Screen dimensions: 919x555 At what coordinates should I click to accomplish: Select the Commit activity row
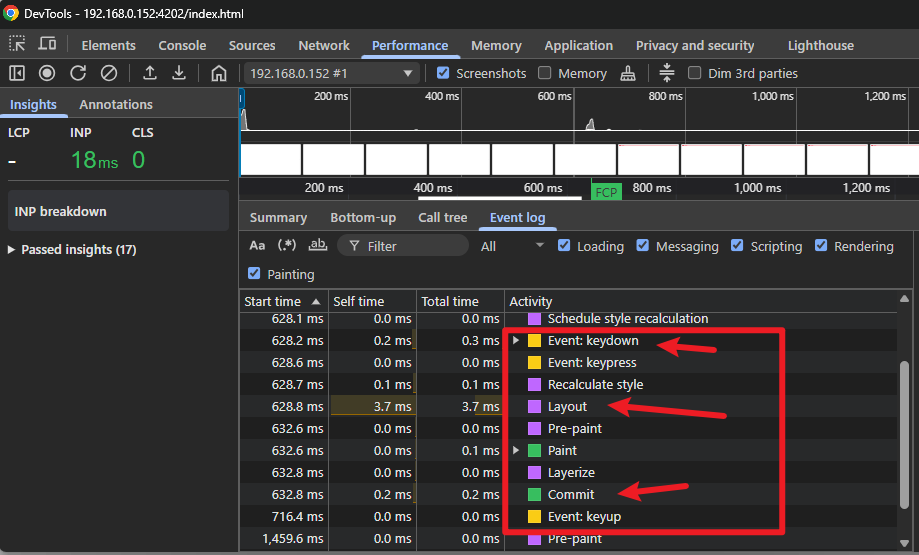tap(568, 495)
